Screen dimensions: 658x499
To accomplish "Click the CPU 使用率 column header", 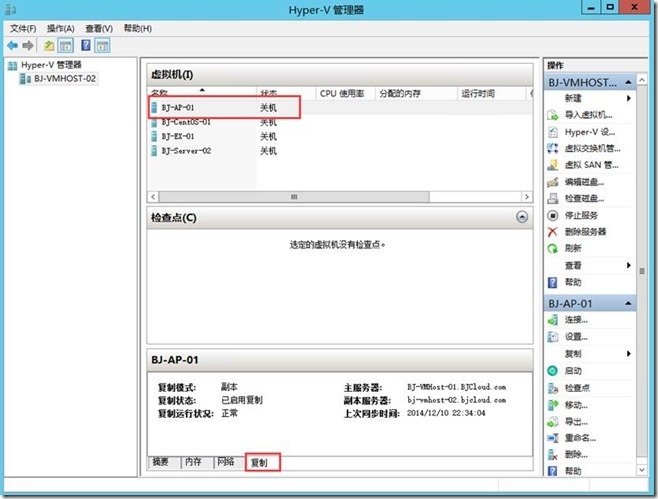I will [345, 93].
